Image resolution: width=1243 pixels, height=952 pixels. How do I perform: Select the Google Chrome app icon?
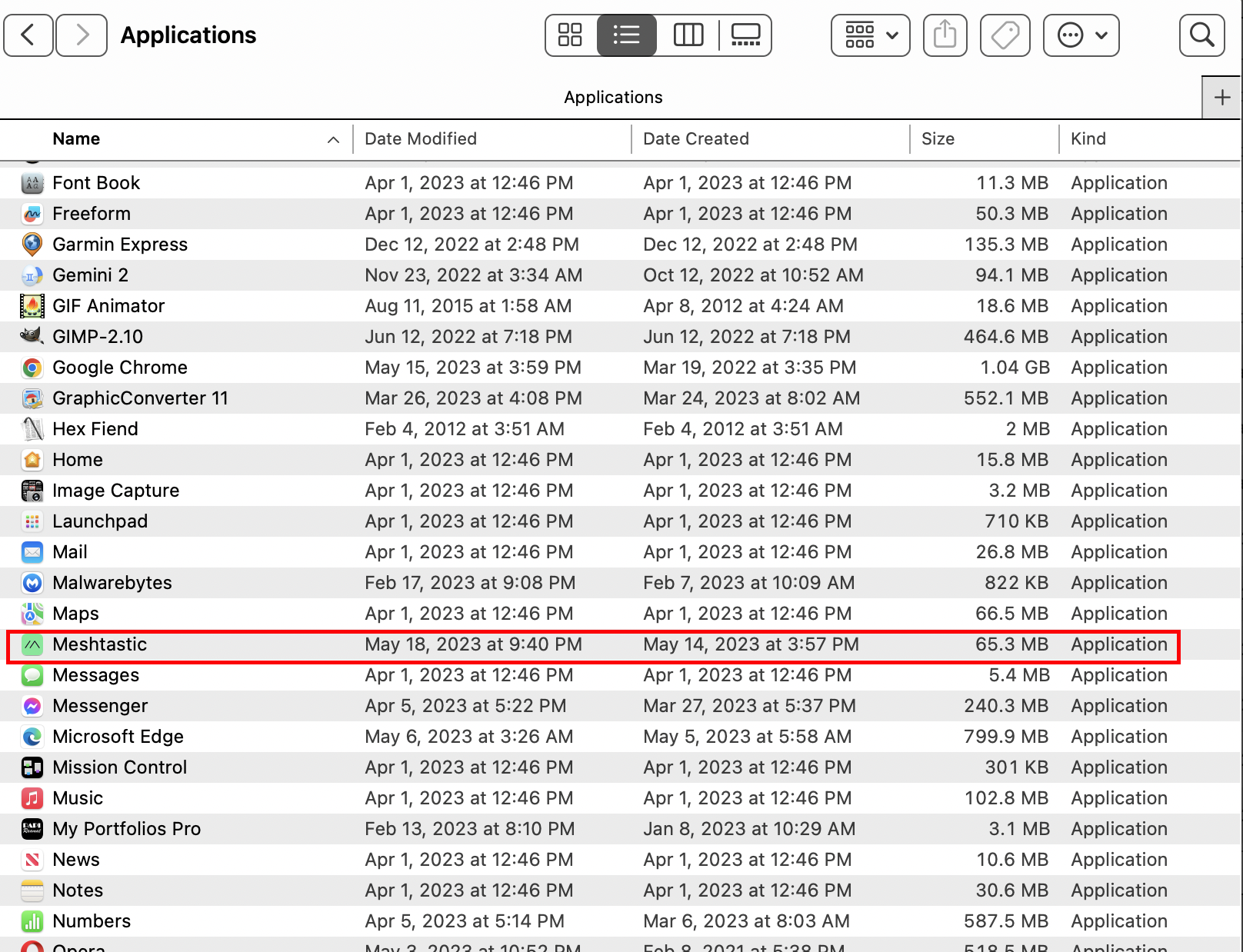coord(32,368)
